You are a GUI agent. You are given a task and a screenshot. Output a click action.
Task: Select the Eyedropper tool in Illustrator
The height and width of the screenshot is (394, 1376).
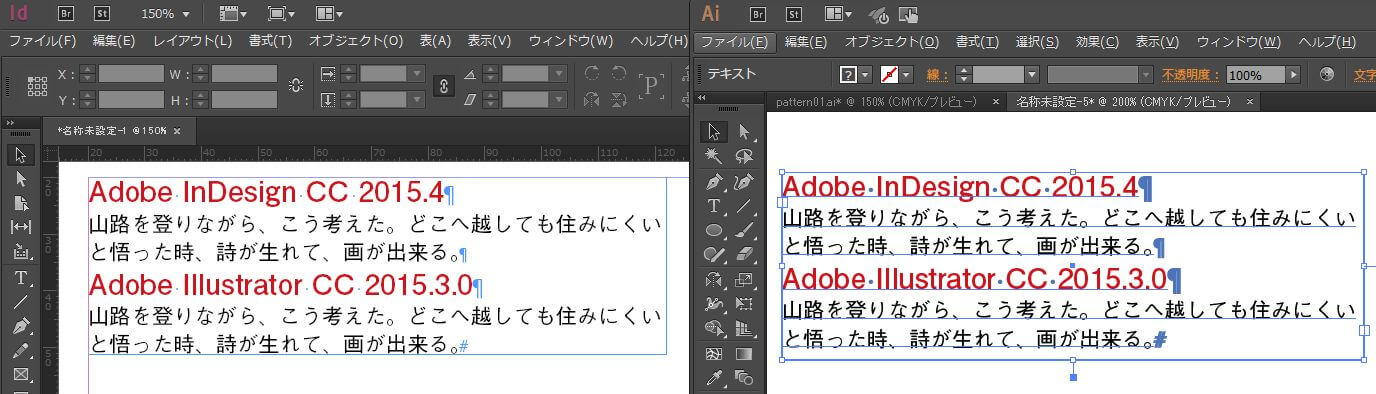tap(713, 378)
